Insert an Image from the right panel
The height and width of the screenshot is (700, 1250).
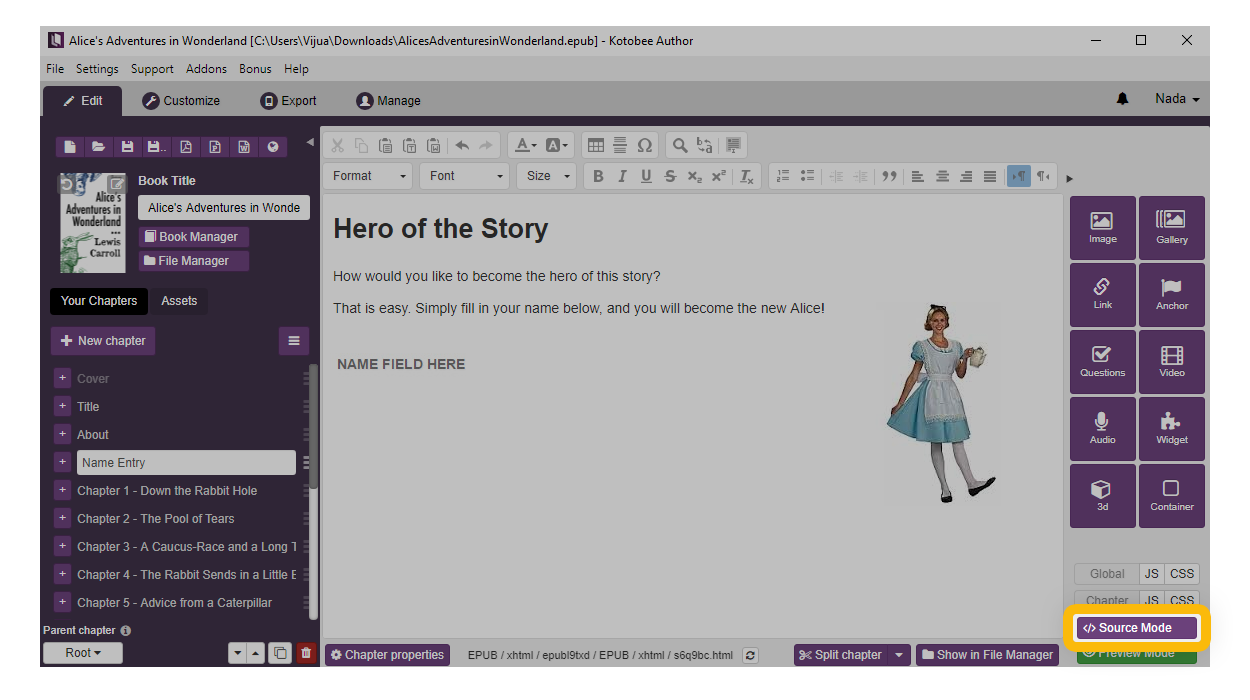pyautogui.click(x=1102, y=228)
